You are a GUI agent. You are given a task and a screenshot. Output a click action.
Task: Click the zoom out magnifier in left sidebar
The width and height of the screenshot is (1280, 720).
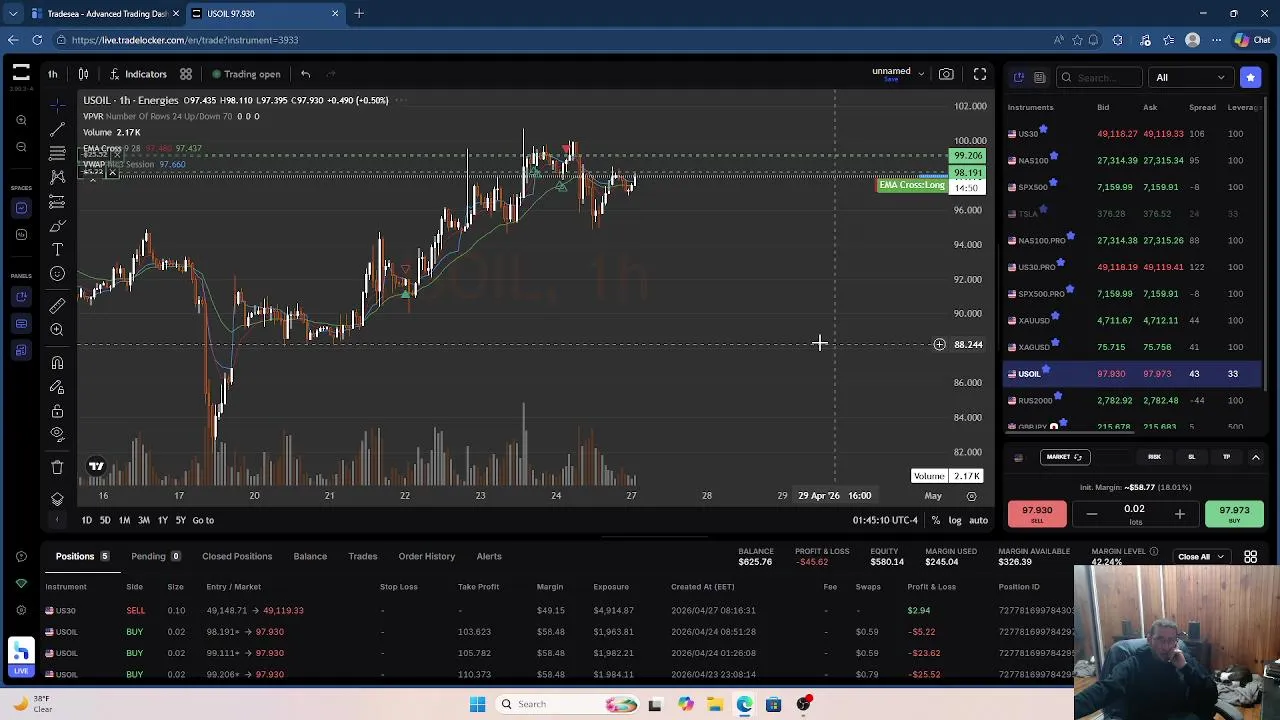point(21,147)
